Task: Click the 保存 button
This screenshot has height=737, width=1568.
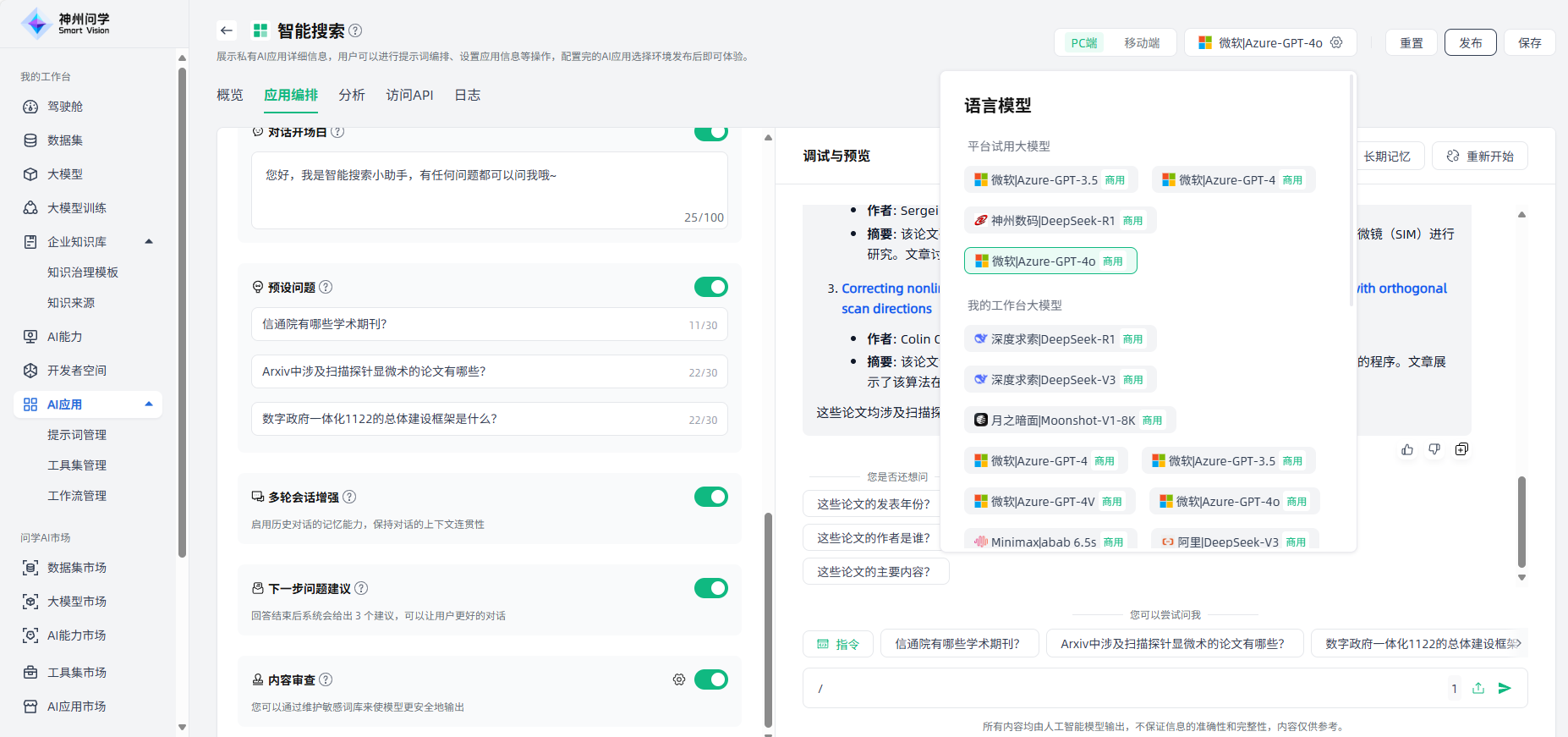Action: [1530, 42]
